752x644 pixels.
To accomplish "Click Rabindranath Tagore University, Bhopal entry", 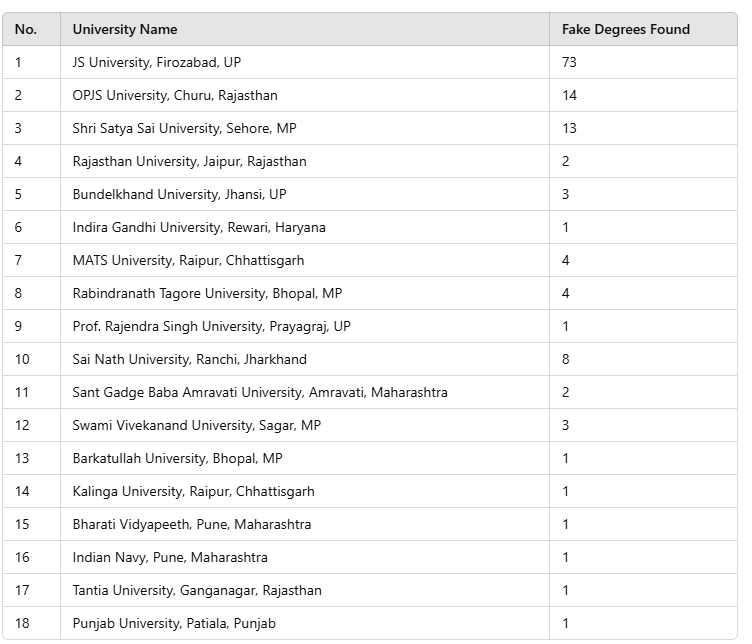I will 207,293.
